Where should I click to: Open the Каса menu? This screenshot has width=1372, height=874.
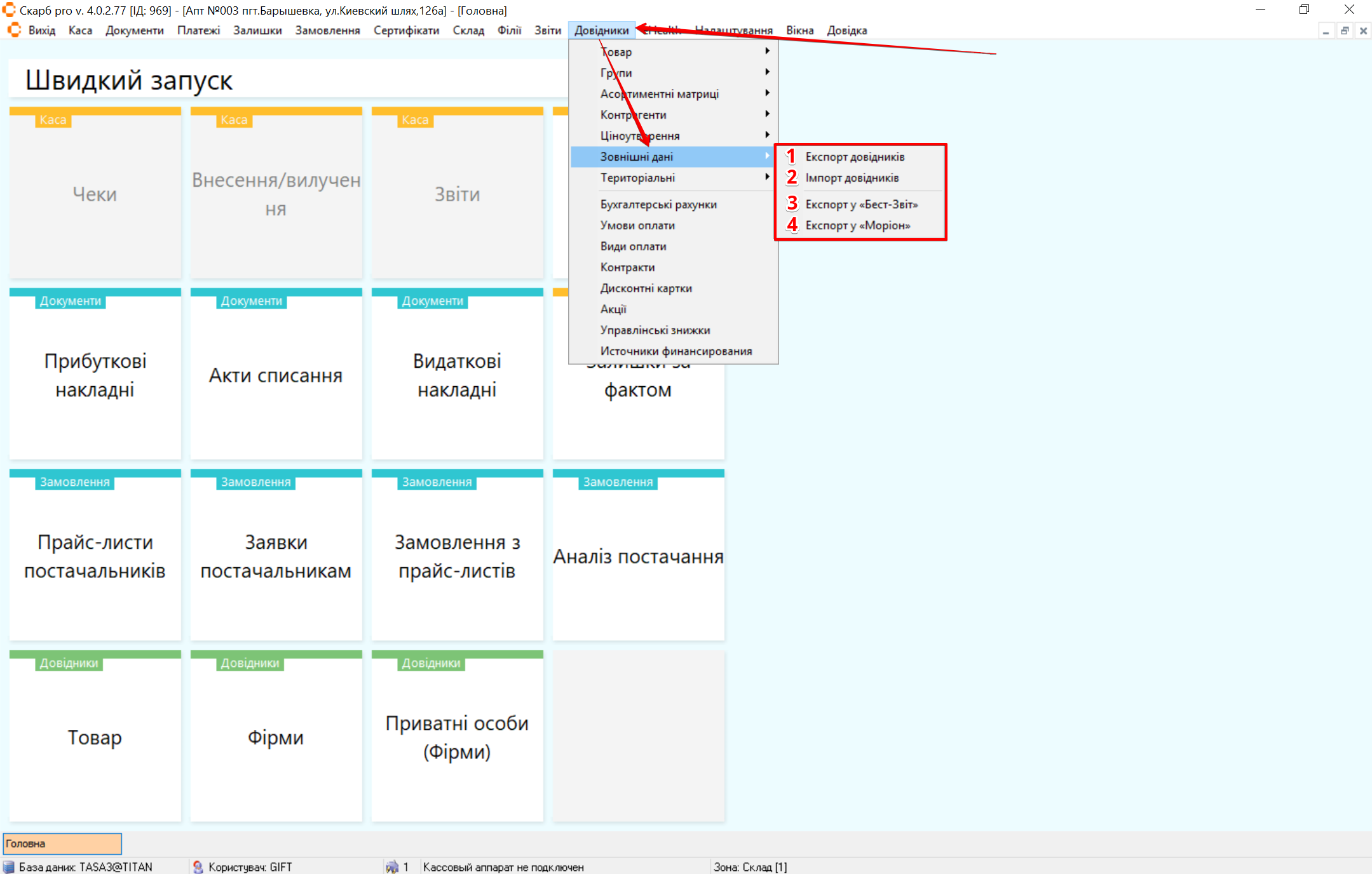(80, 30)
